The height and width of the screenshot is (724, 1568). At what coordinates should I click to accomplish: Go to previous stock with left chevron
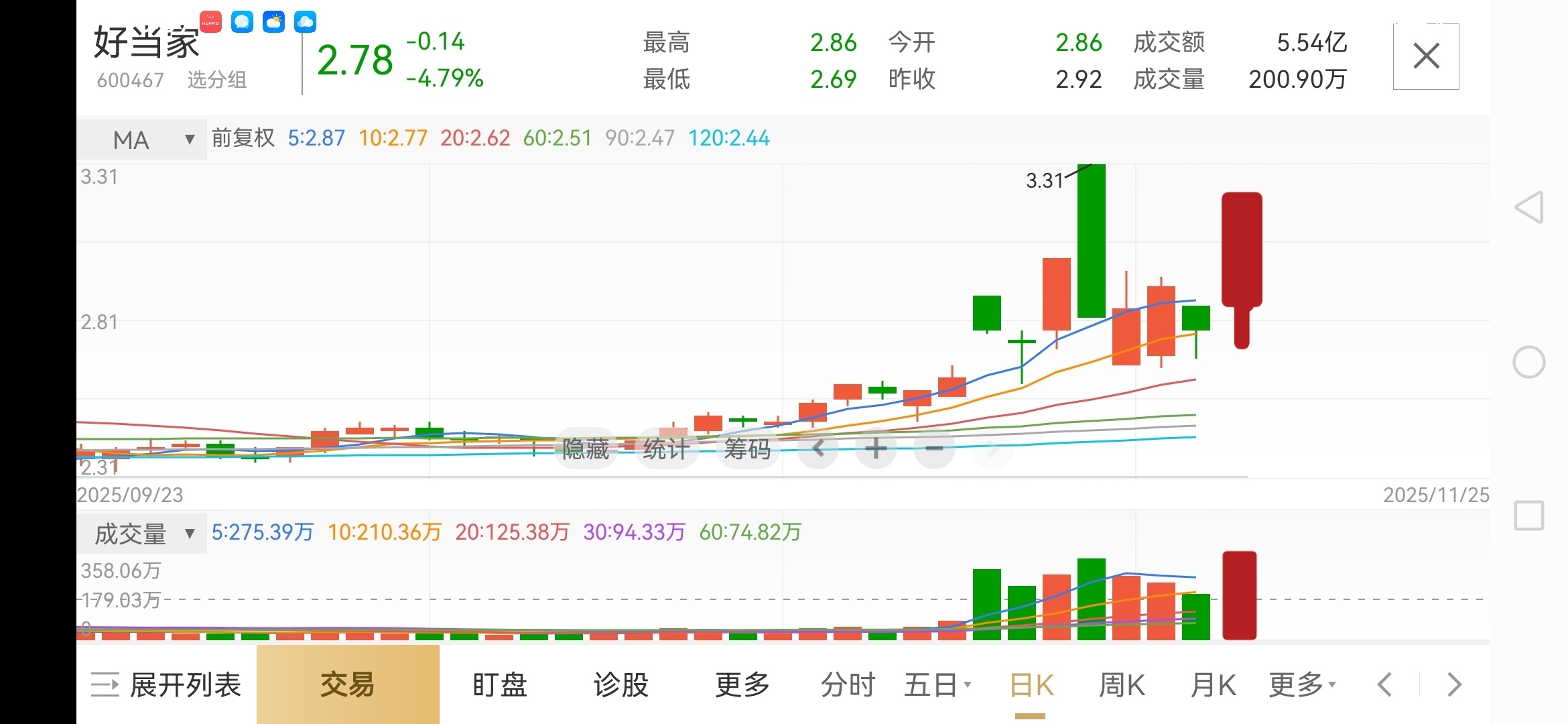coord(1384,684)
